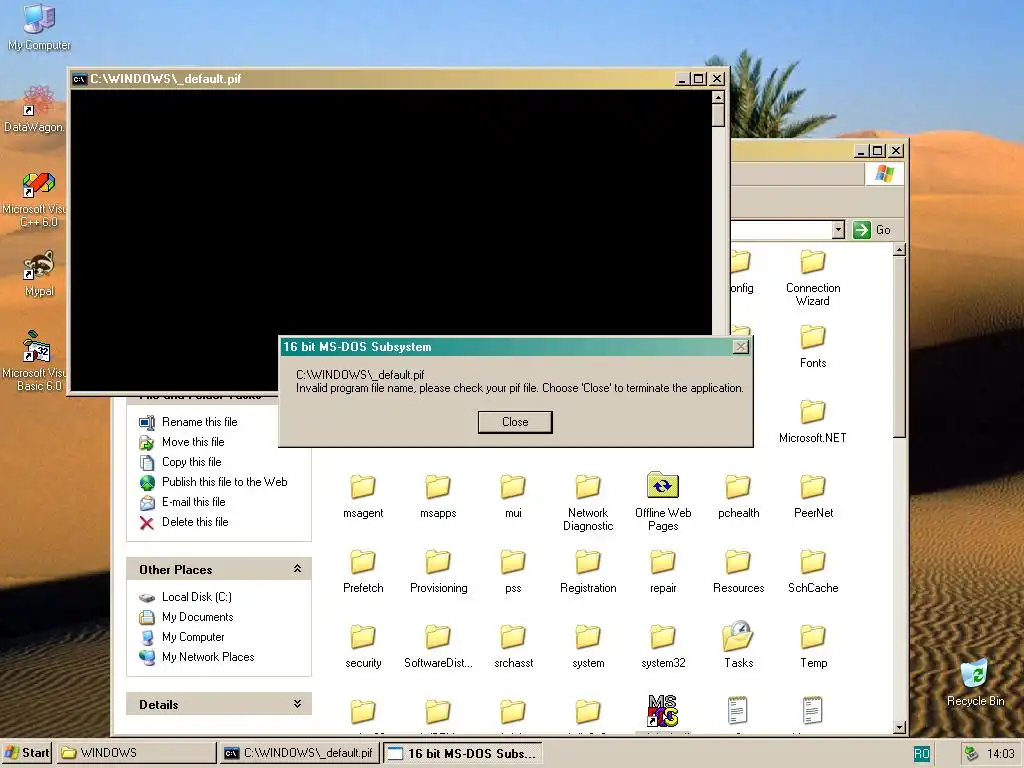This screenshot has height=768, width=1024.
Task: Select the pchealth folder
Action: [x=738, y=496]
